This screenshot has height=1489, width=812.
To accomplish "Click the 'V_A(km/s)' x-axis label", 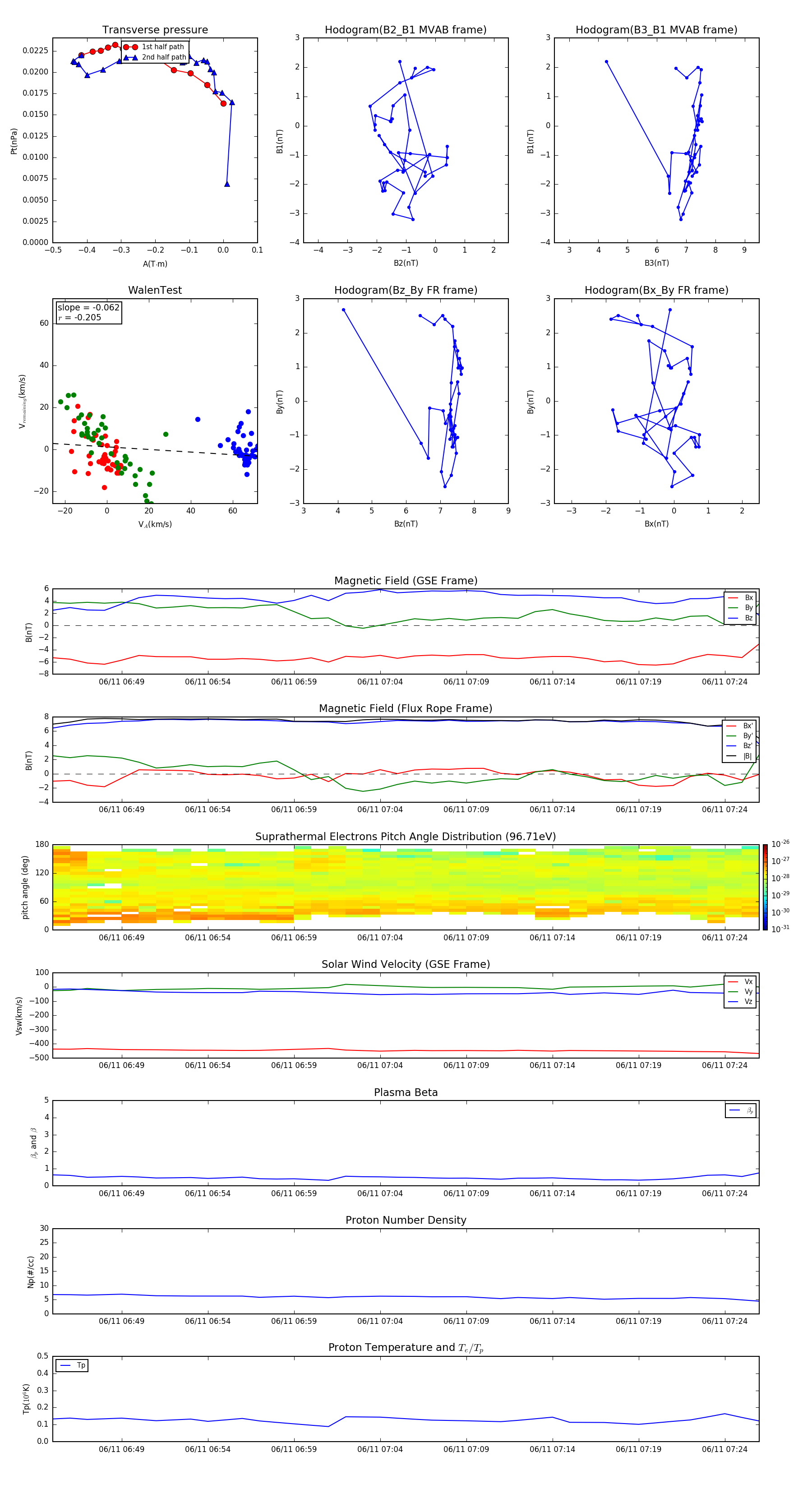I will click(155, 524).
